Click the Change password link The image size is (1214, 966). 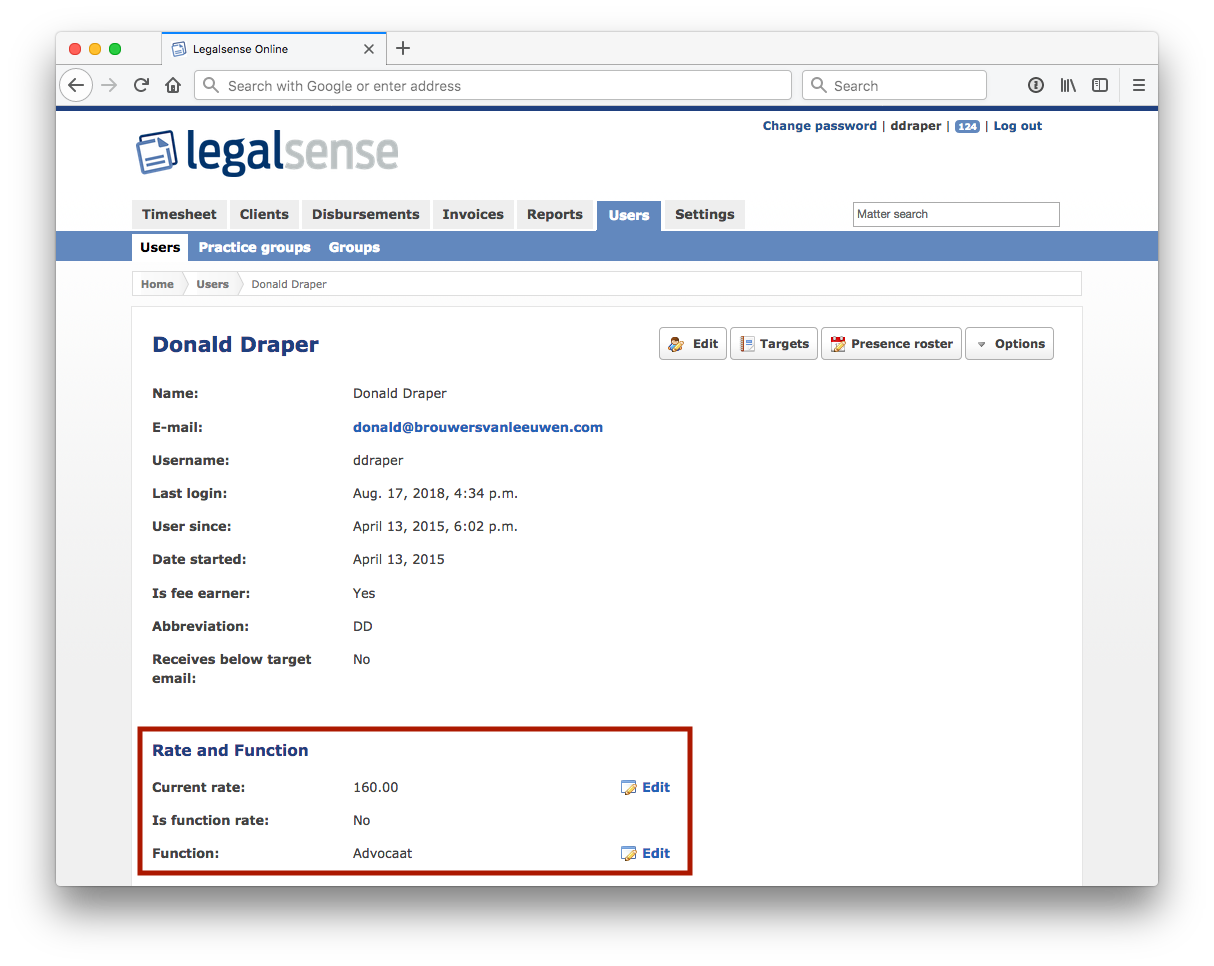point(819,126)
